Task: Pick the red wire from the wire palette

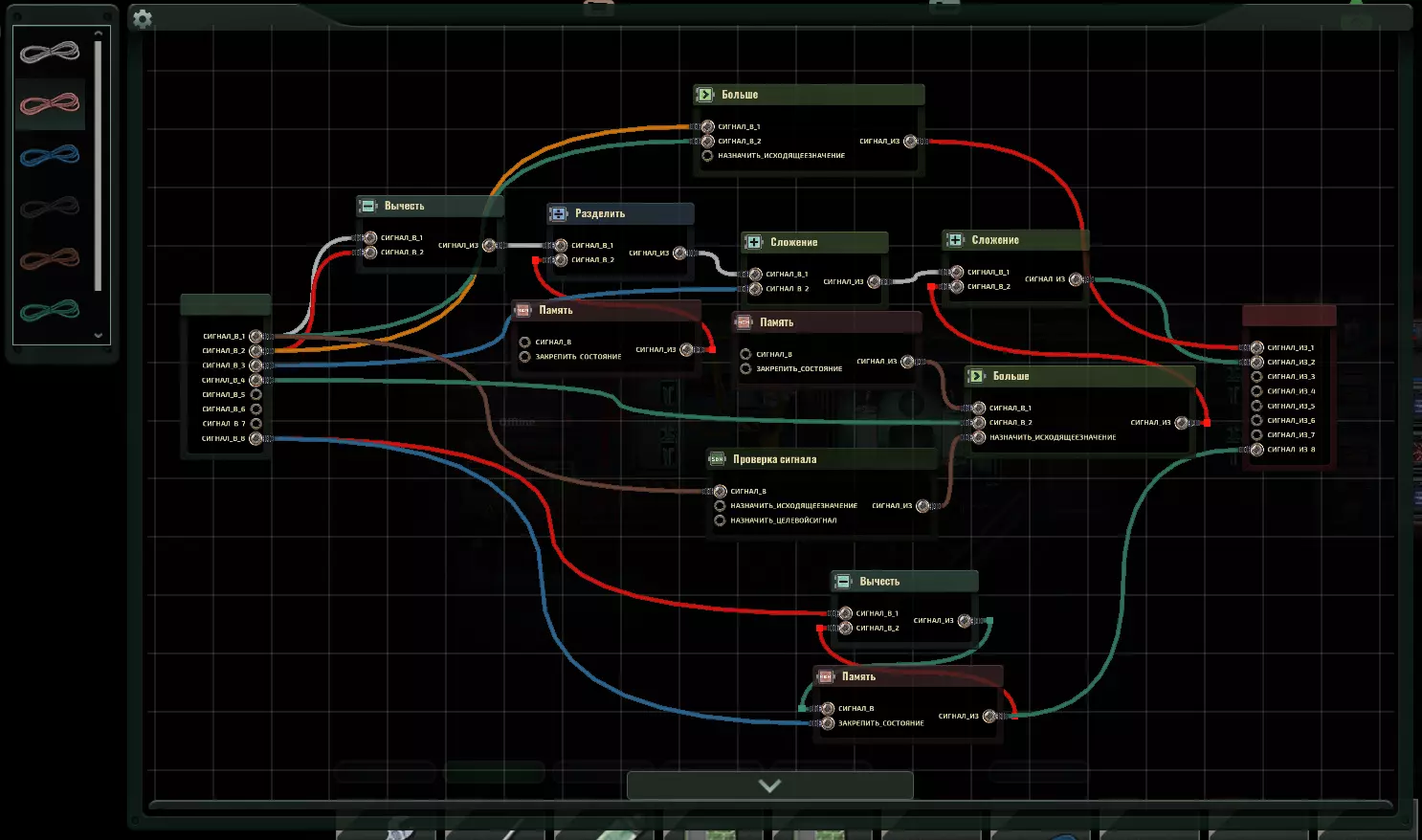Action: pos(50,103)
